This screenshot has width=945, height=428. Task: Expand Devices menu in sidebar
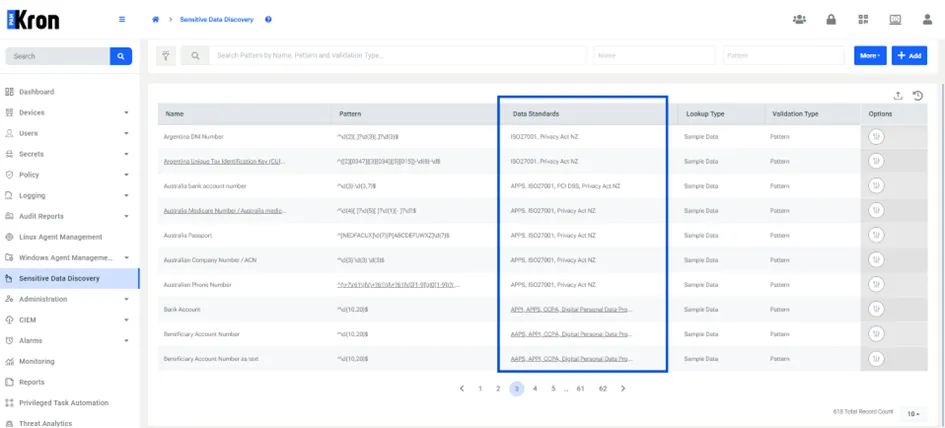pos(72,113)
